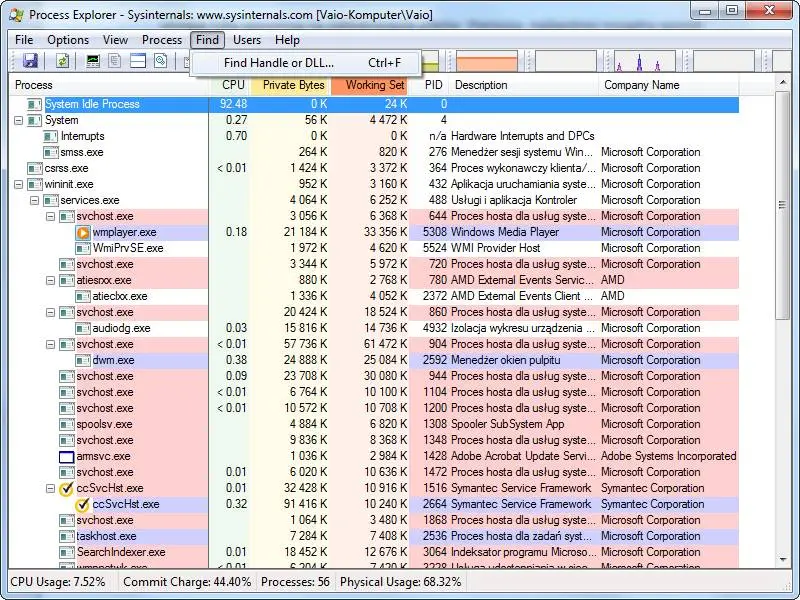This screenshot has height=600, width=800.
Task: Collapse the parent ccSvcHst.exe tree node
Action: click(x=51, y=488)
